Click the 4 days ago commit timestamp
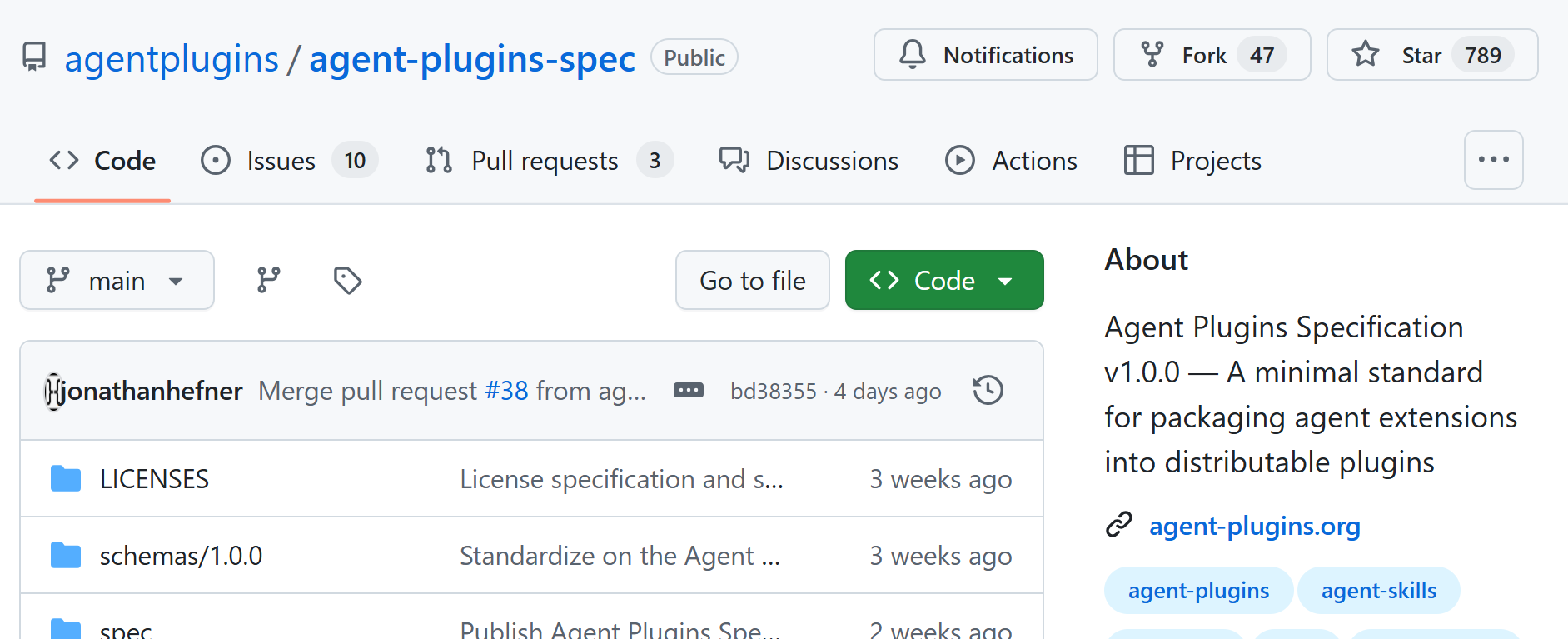 [888, 392]
